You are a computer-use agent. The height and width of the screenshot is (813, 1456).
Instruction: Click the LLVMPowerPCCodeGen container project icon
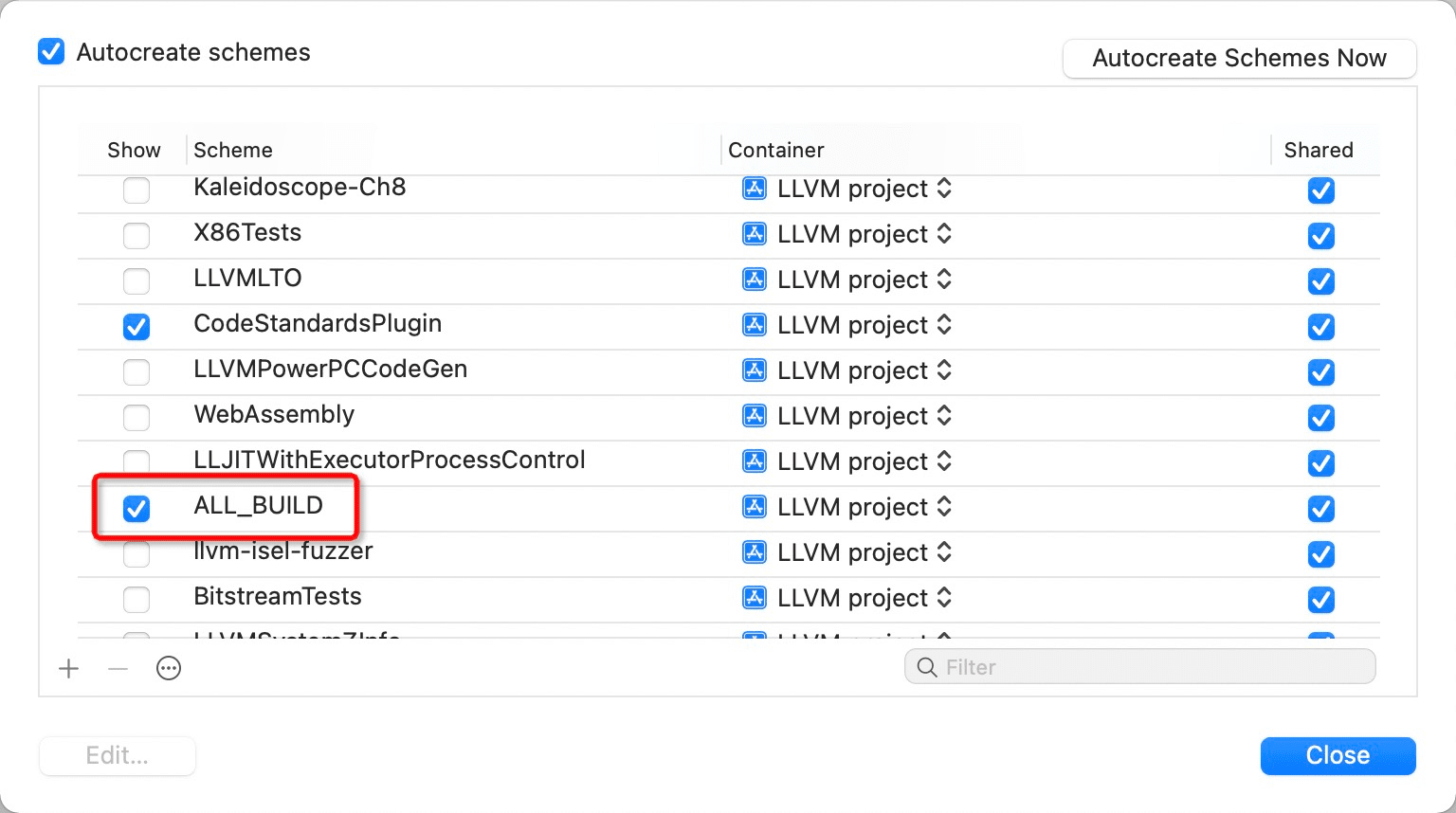[755, 370]
